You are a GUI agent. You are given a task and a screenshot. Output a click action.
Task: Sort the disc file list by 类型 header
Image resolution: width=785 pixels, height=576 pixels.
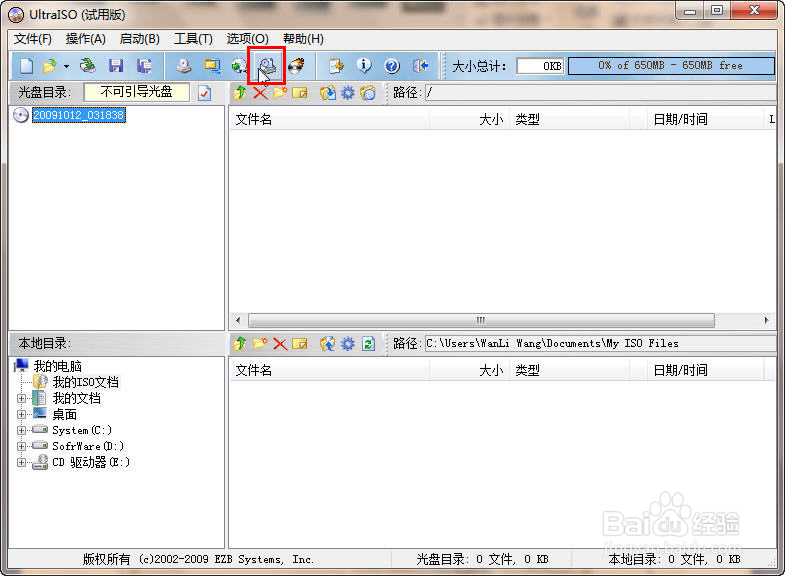tap(570, 120)
